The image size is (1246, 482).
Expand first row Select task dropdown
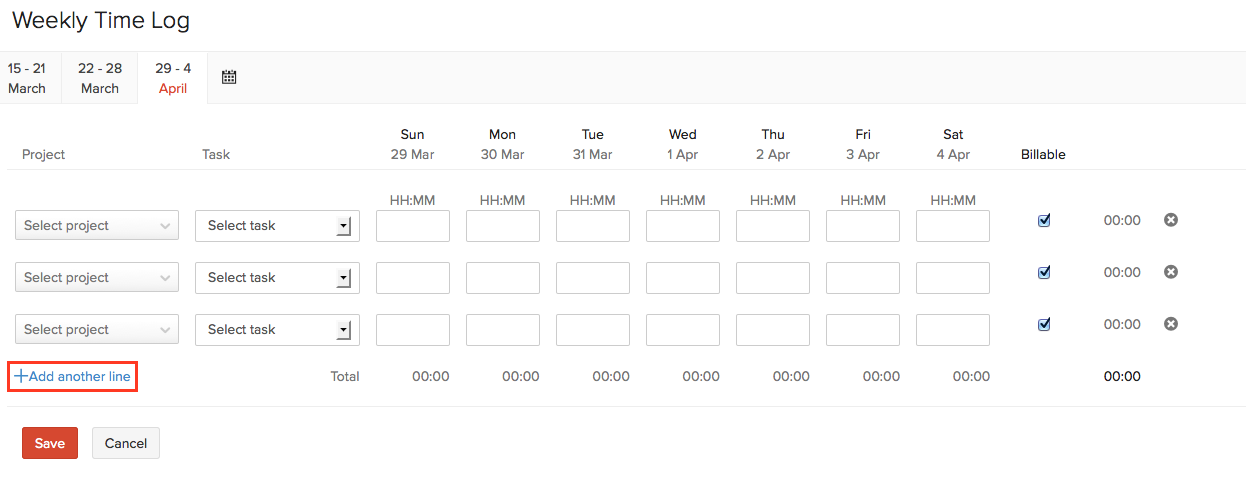coord(277,226)
